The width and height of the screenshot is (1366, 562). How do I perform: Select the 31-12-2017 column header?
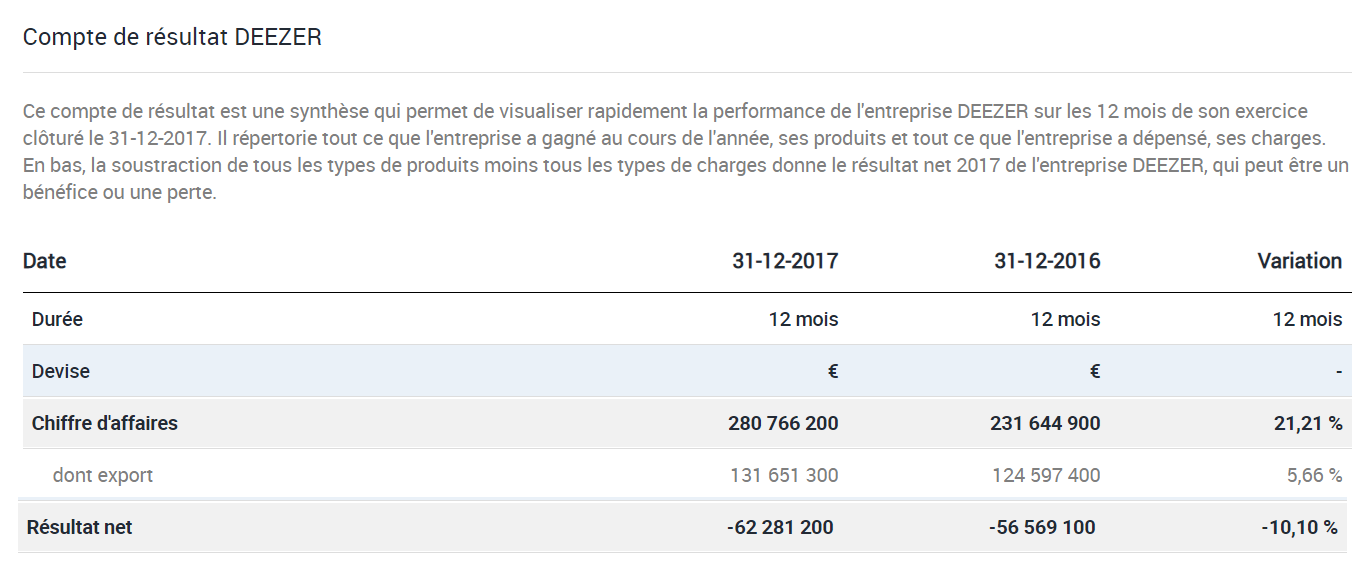pos(785,261)
